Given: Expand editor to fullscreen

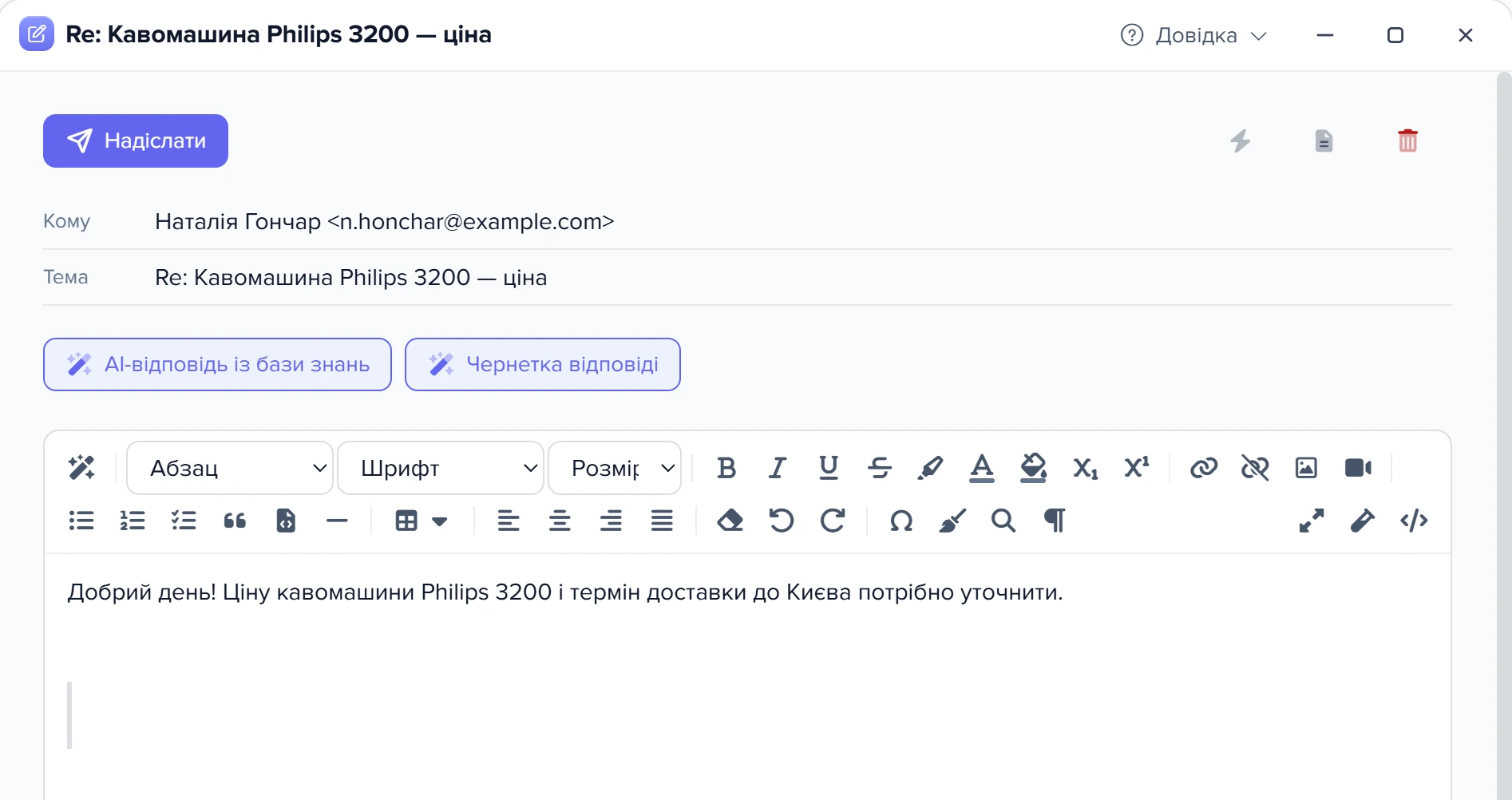Looking at the screenshot, I should (x=1312, y=521).
